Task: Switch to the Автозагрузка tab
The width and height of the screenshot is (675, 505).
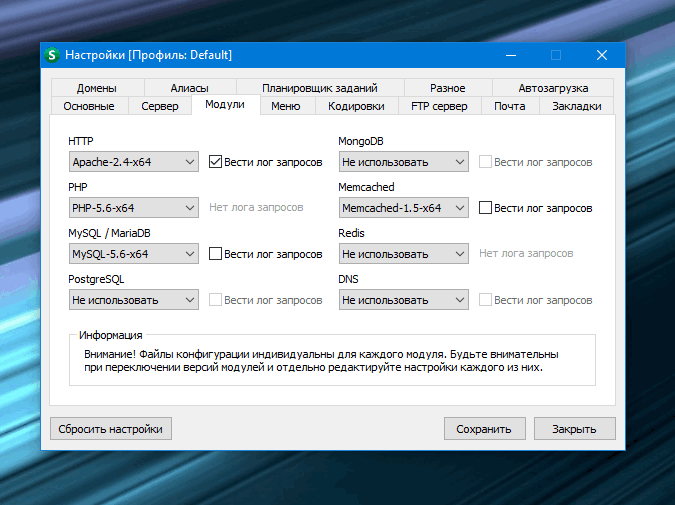Action: 553,88
